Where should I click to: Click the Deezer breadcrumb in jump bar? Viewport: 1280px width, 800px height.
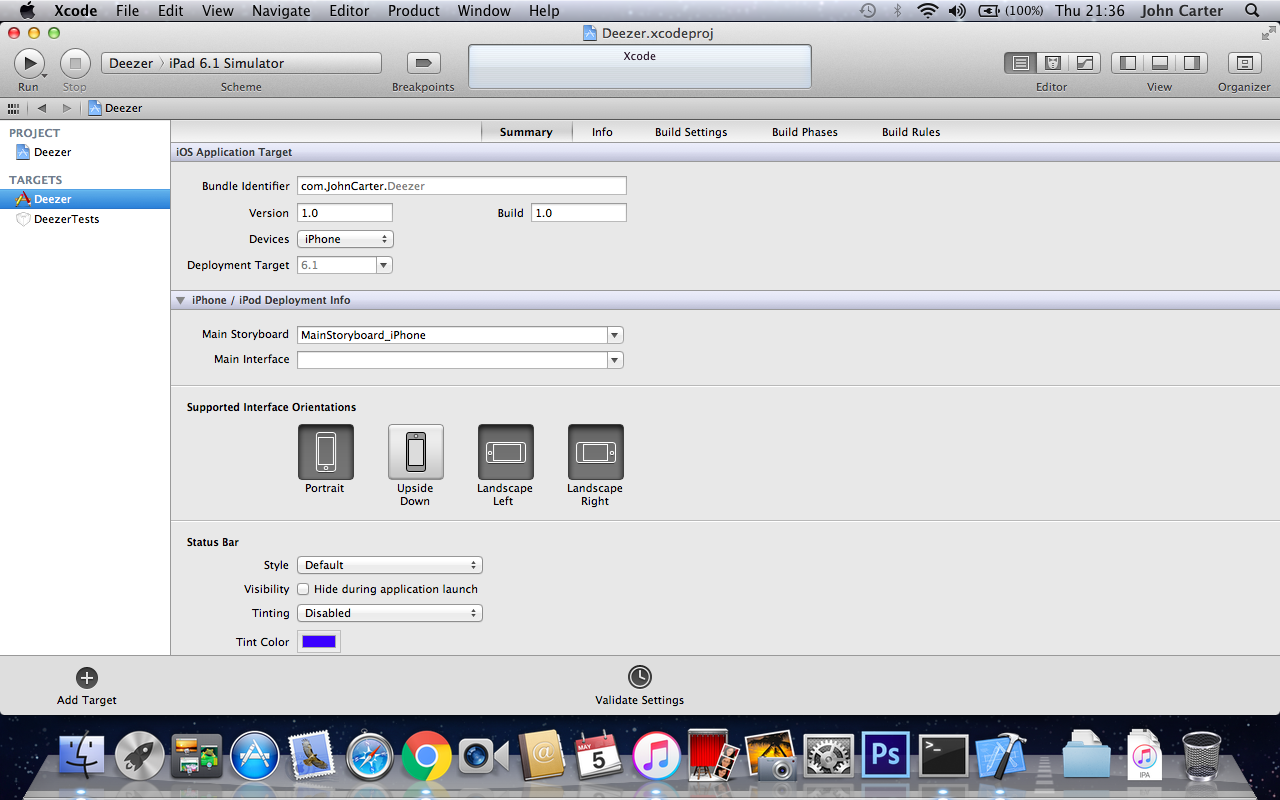point(115,108)
